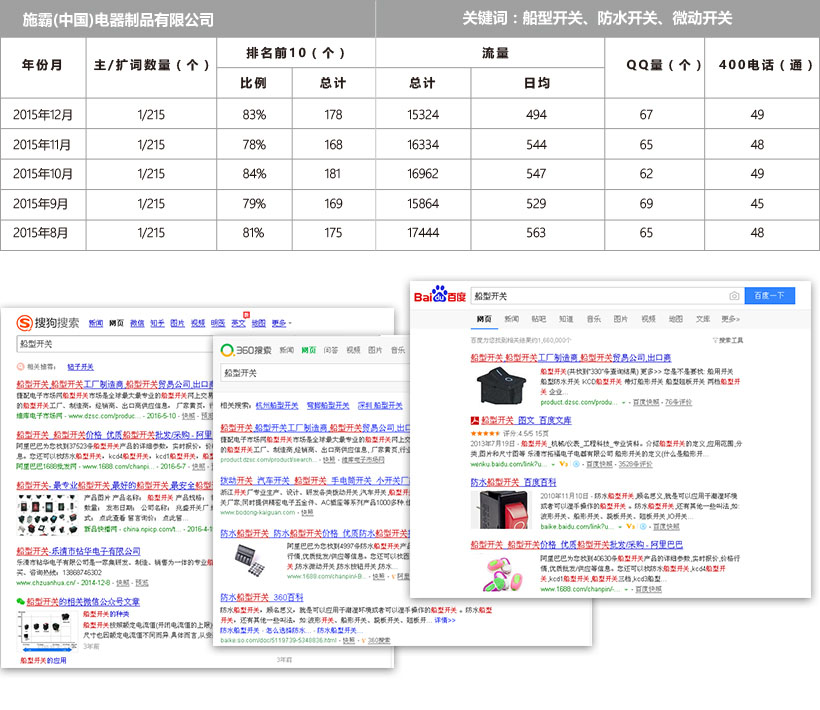Switch to 知道 tab in Baidu window

tap(566, 319)
